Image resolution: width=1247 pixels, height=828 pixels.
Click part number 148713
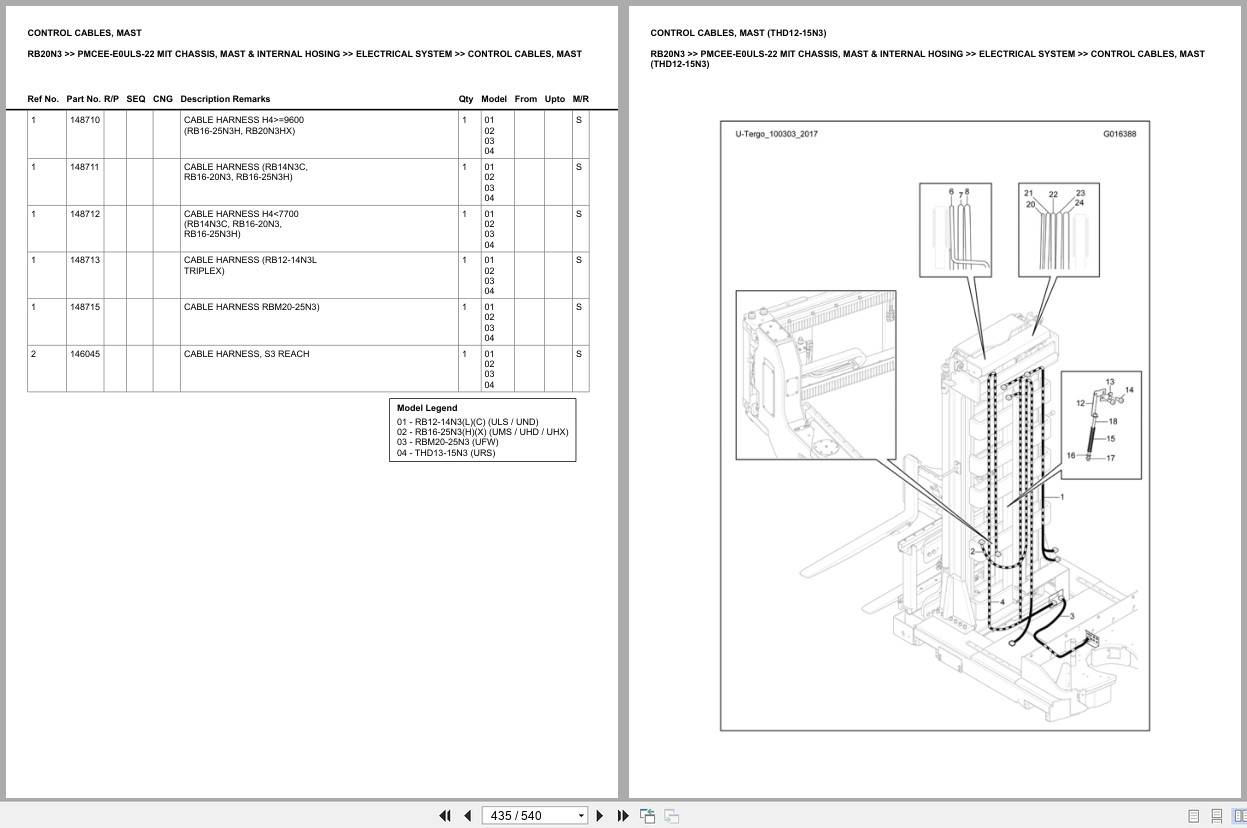tap(85, 260)
